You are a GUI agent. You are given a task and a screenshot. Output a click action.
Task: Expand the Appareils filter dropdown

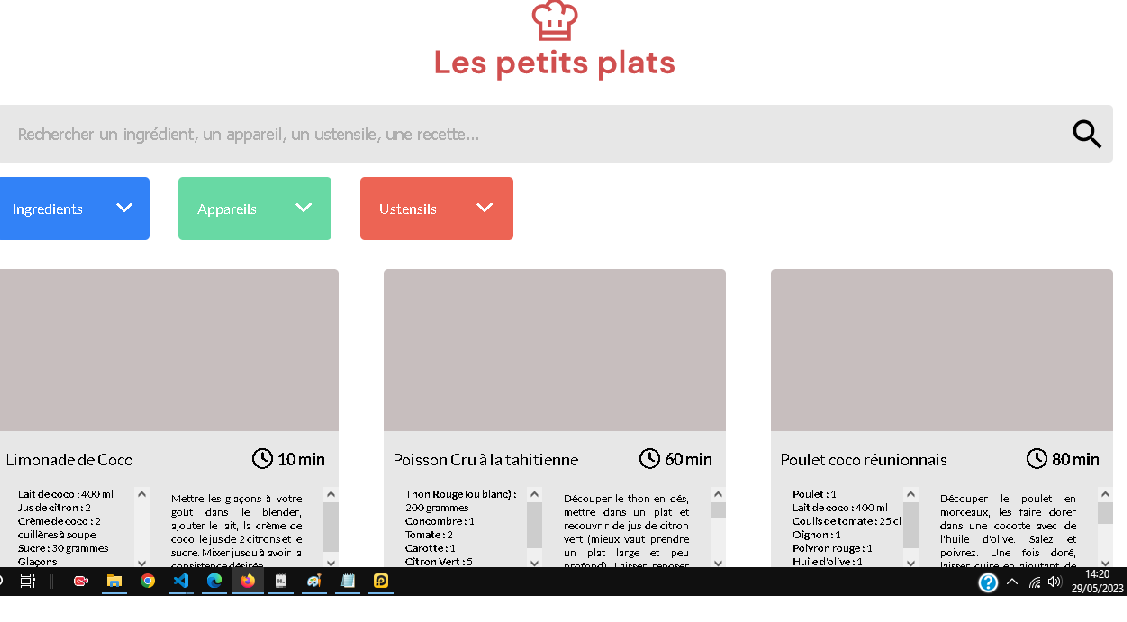(254, 208)
